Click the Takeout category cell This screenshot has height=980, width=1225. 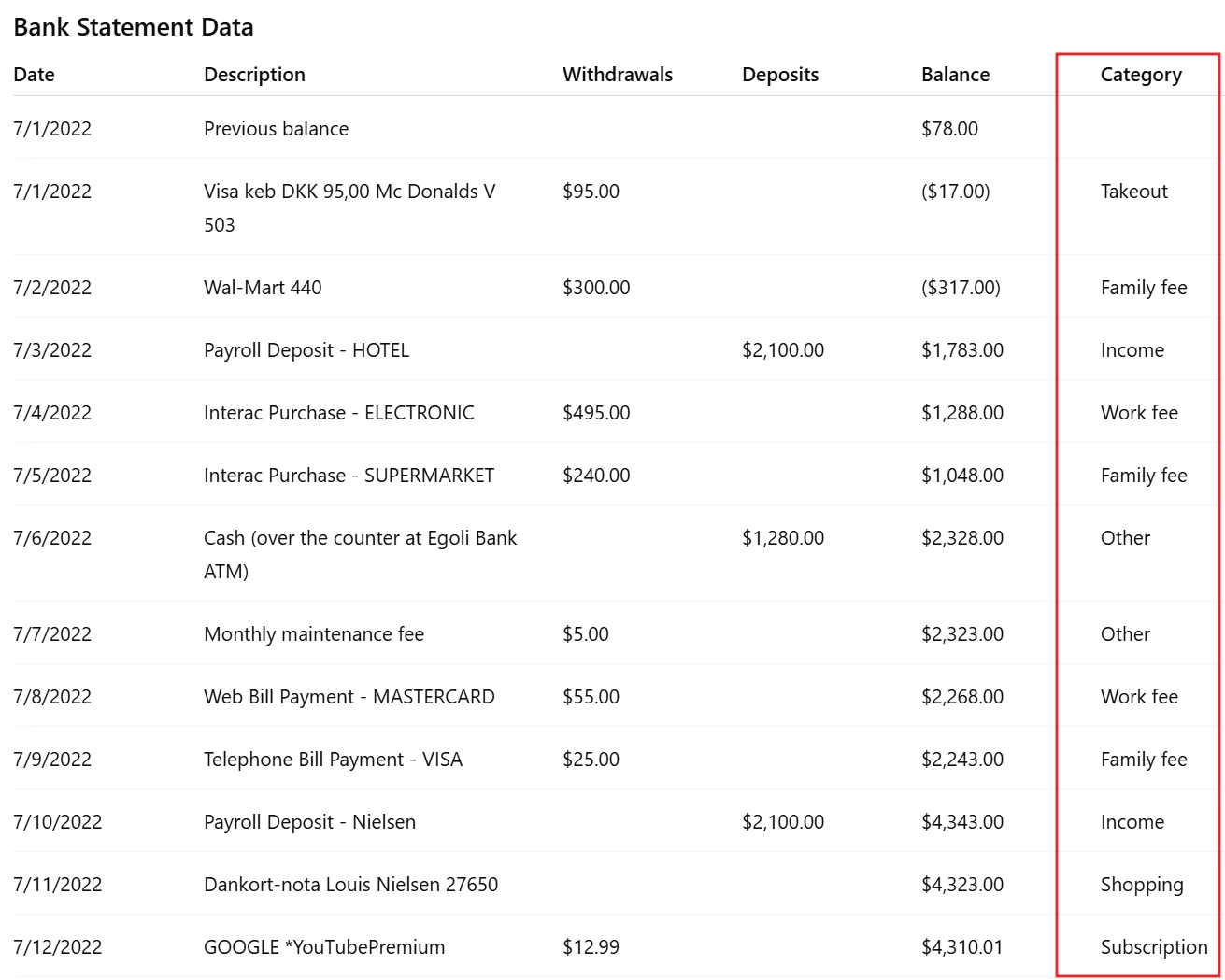[1133, 192]
